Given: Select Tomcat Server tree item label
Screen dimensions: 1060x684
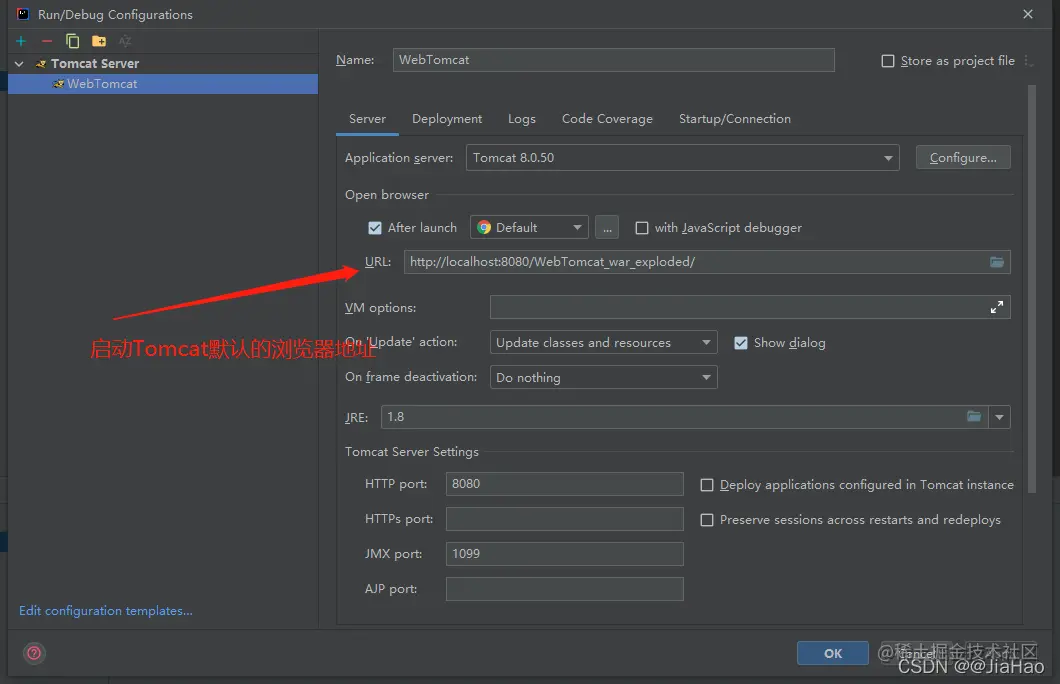Looking at the screenshot, I should (95, 64).
